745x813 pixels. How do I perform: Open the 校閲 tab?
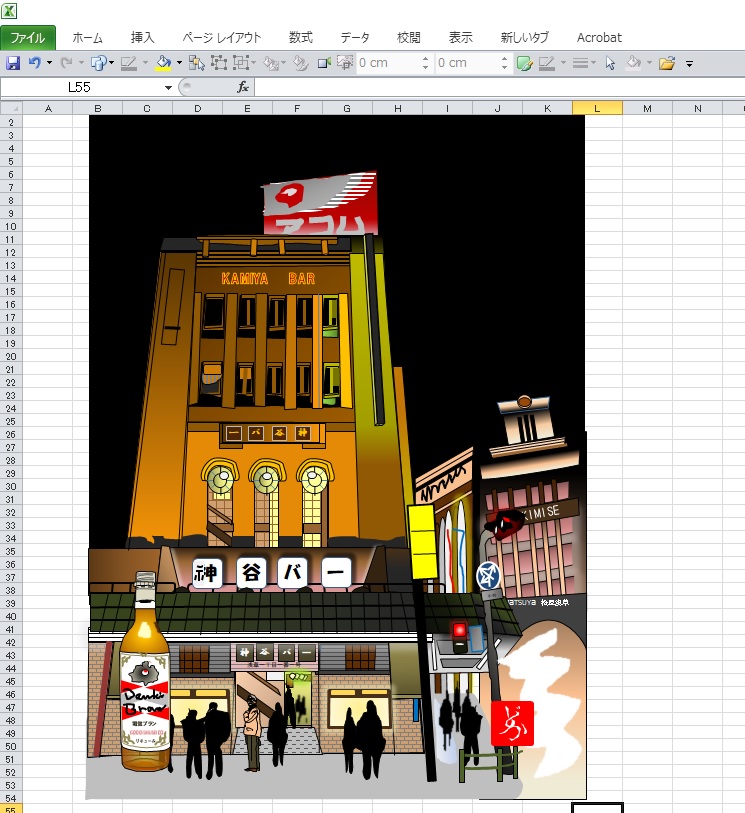click(409, 38)
